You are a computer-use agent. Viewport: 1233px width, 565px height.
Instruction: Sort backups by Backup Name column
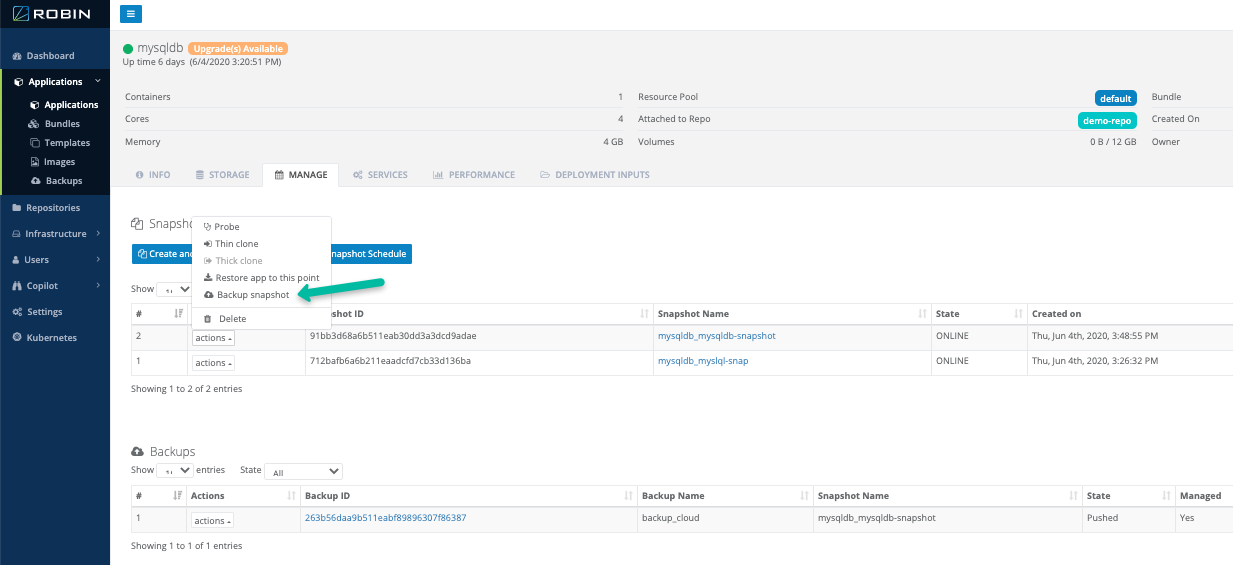[x=725, y=496]
